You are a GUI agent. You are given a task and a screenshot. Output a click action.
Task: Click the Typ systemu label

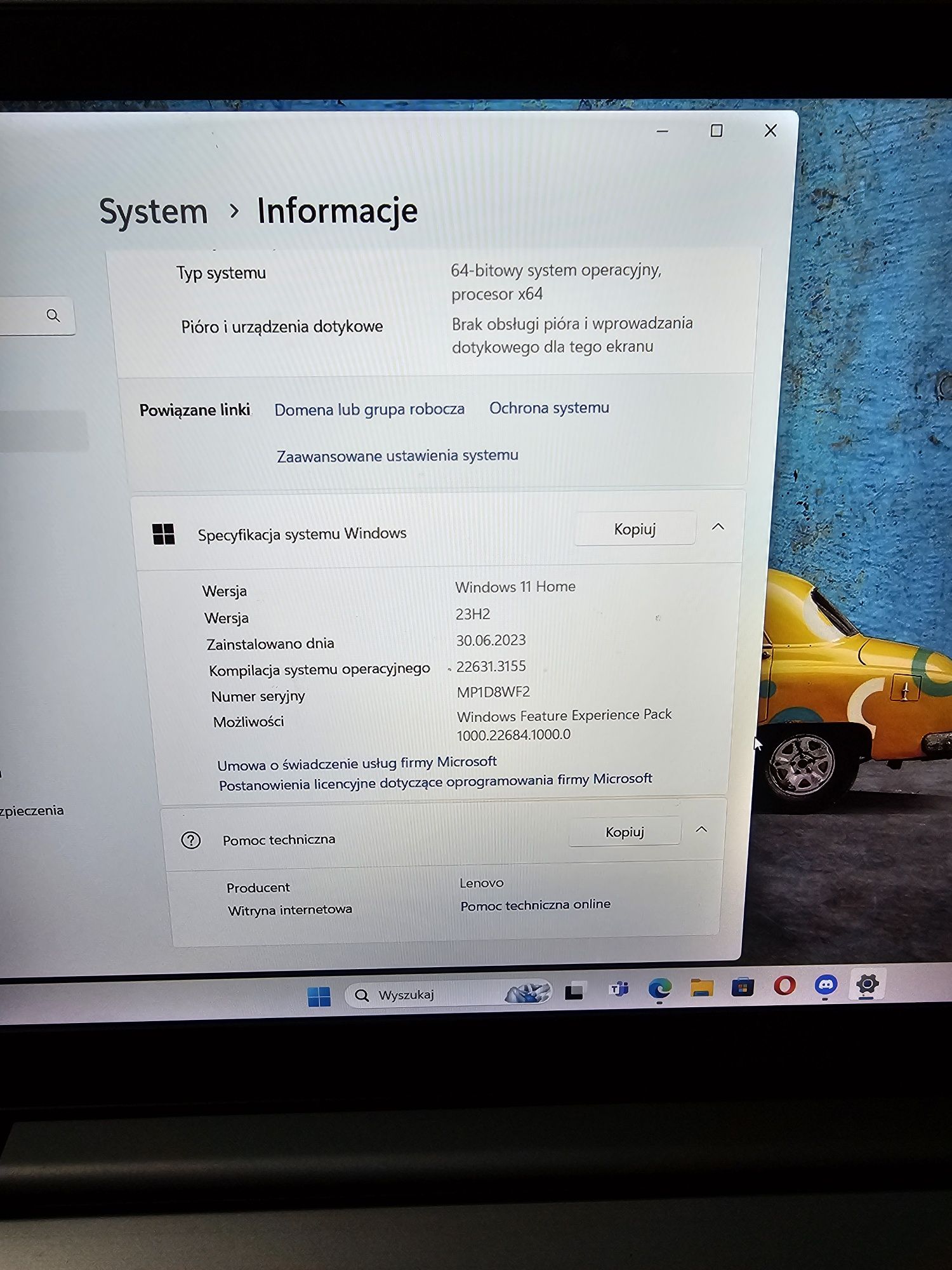tap(221, 273)
